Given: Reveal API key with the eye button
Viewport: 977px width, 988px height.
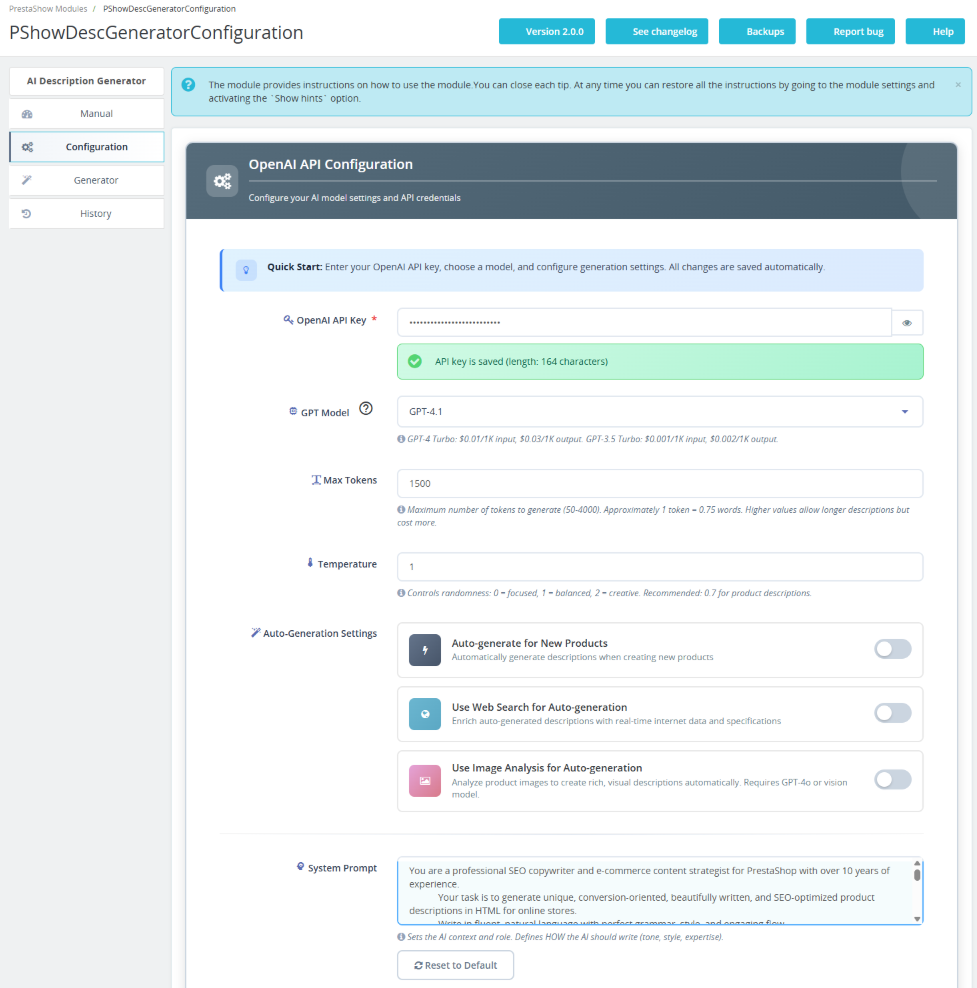Looking at the screenshot, I should point(907,323).
